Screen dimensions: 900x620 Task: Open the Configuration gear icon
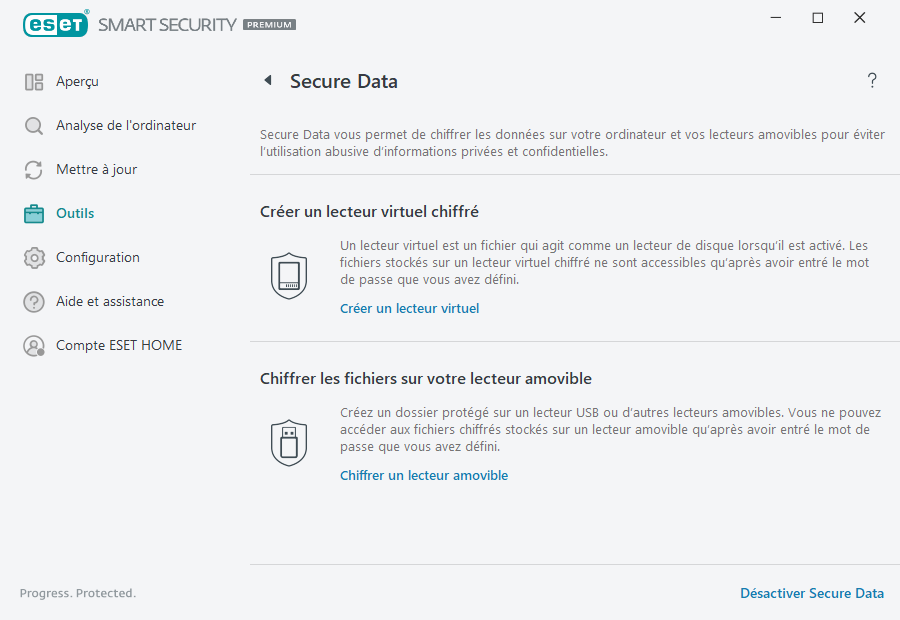[34, 257]
